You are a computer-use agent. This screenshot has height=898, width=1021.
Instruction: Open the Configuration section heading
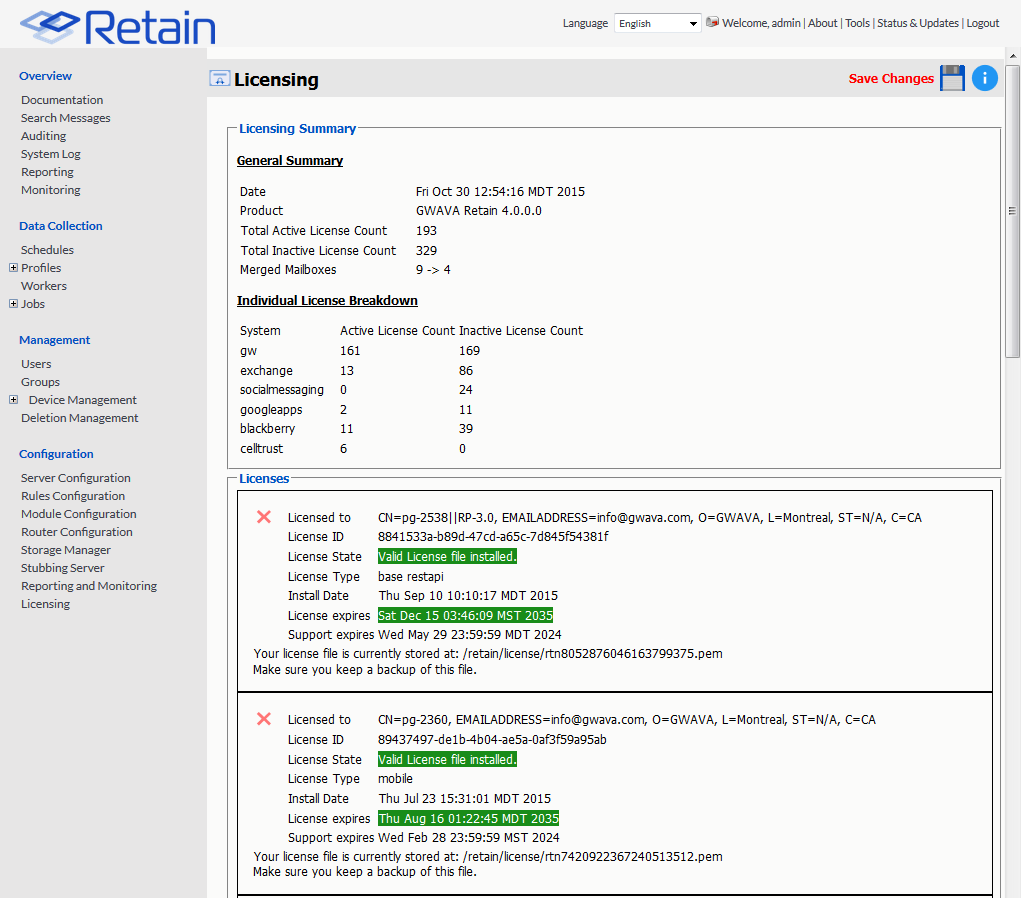click(56, 454)
